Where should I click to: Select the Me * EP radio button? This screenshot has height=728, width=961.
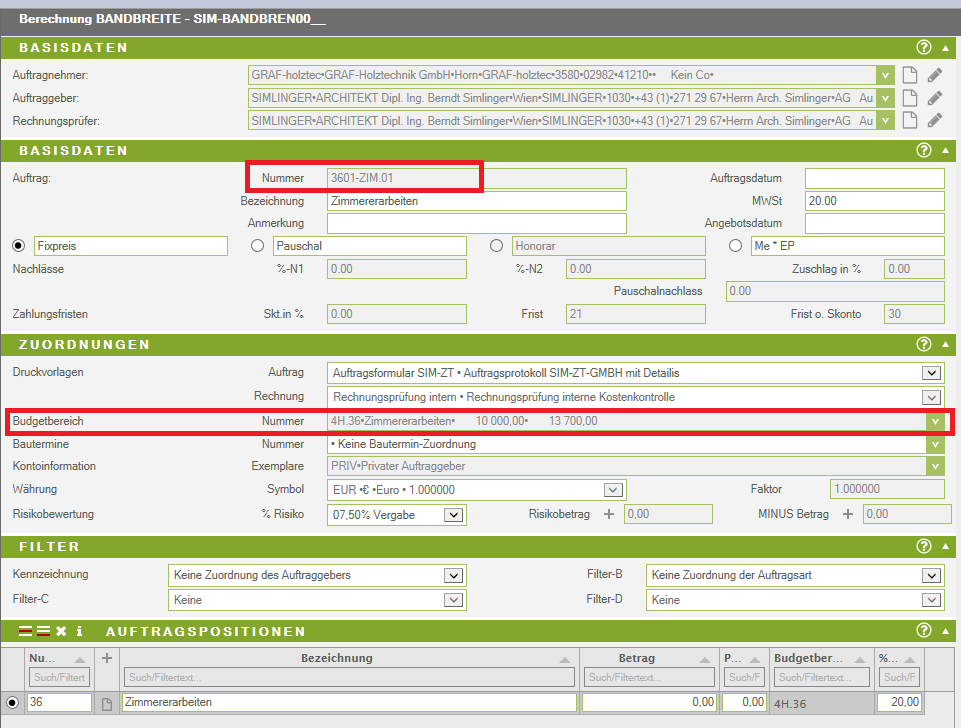coord(736,246)
